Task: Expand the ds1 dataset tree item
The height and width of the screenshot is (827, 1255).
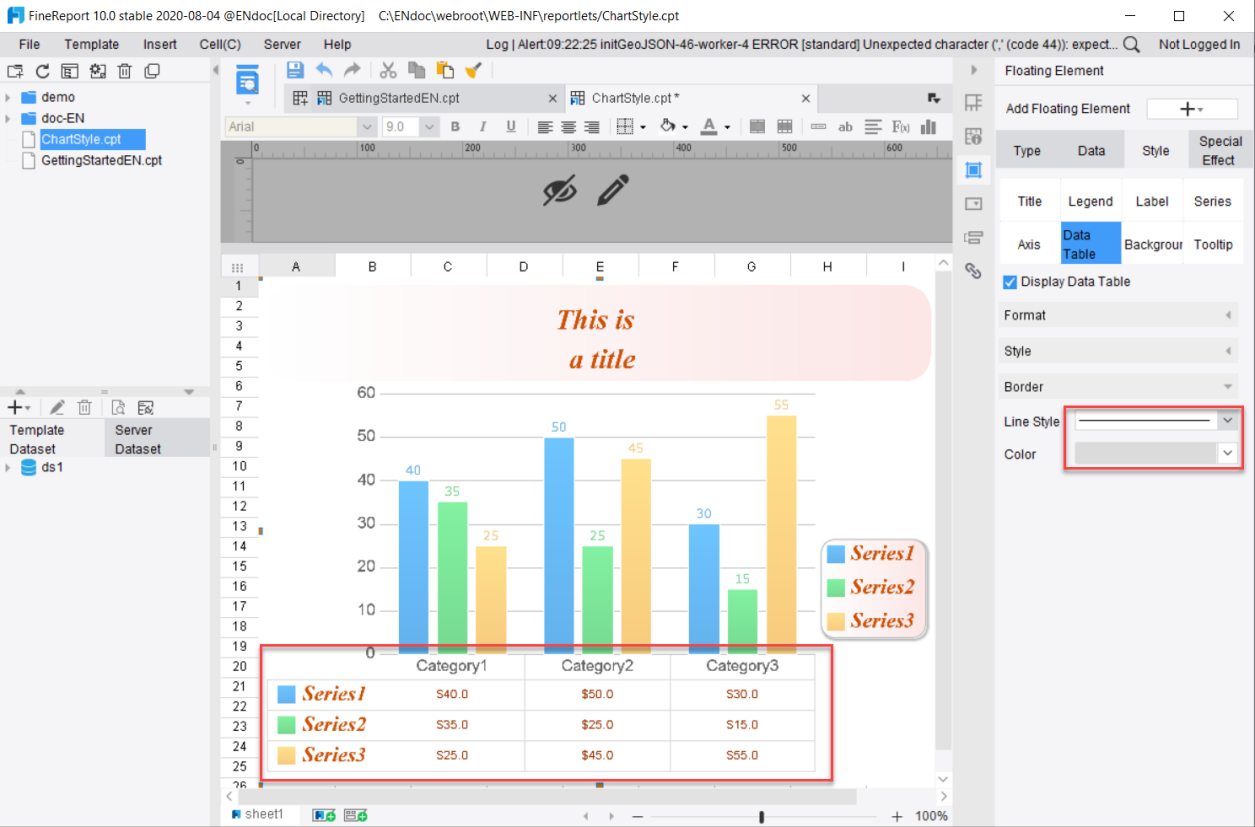Action: click(x=8, y=467)
